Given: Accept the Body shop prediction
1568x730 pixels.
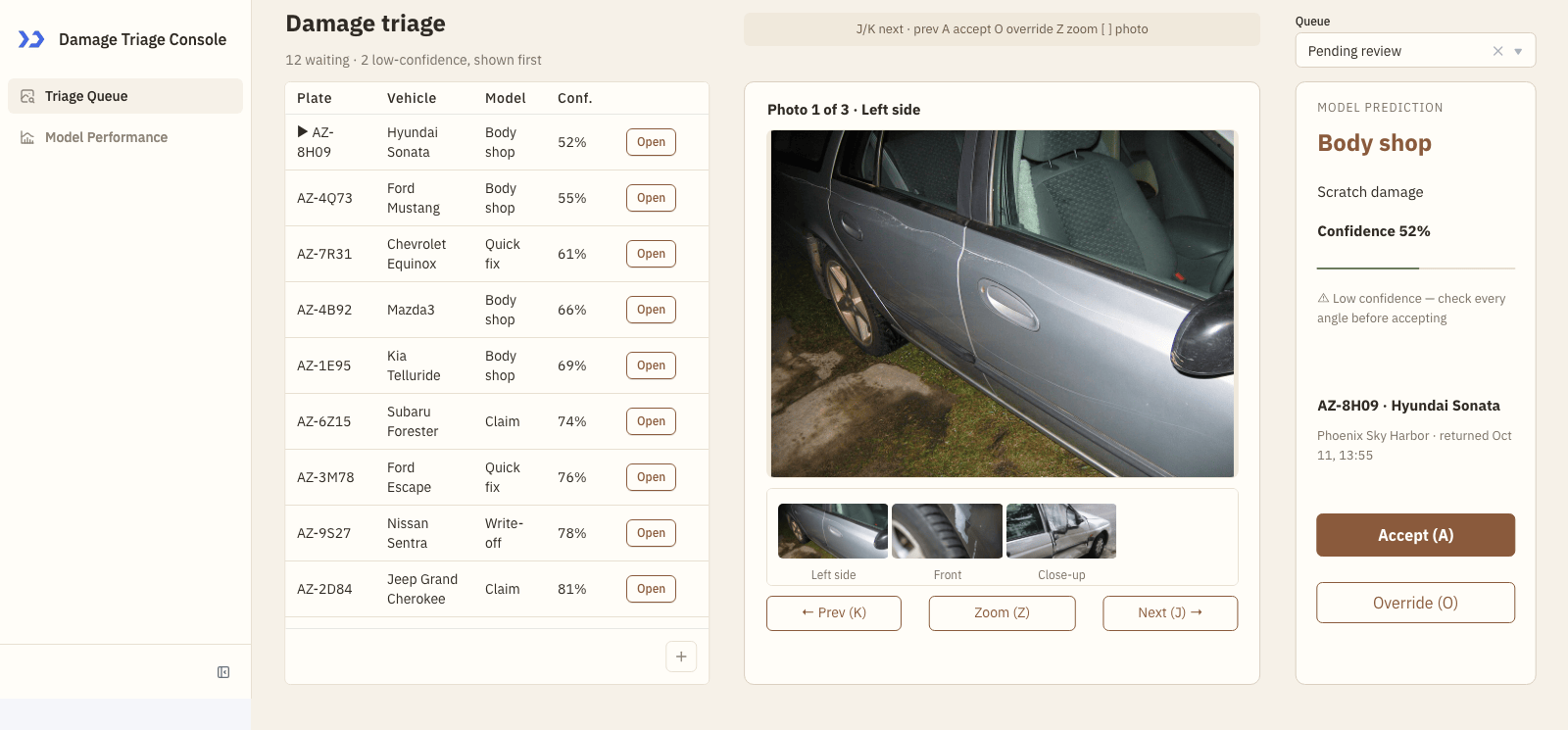Looking at the screenshot, I should (x=1415, y=535).
